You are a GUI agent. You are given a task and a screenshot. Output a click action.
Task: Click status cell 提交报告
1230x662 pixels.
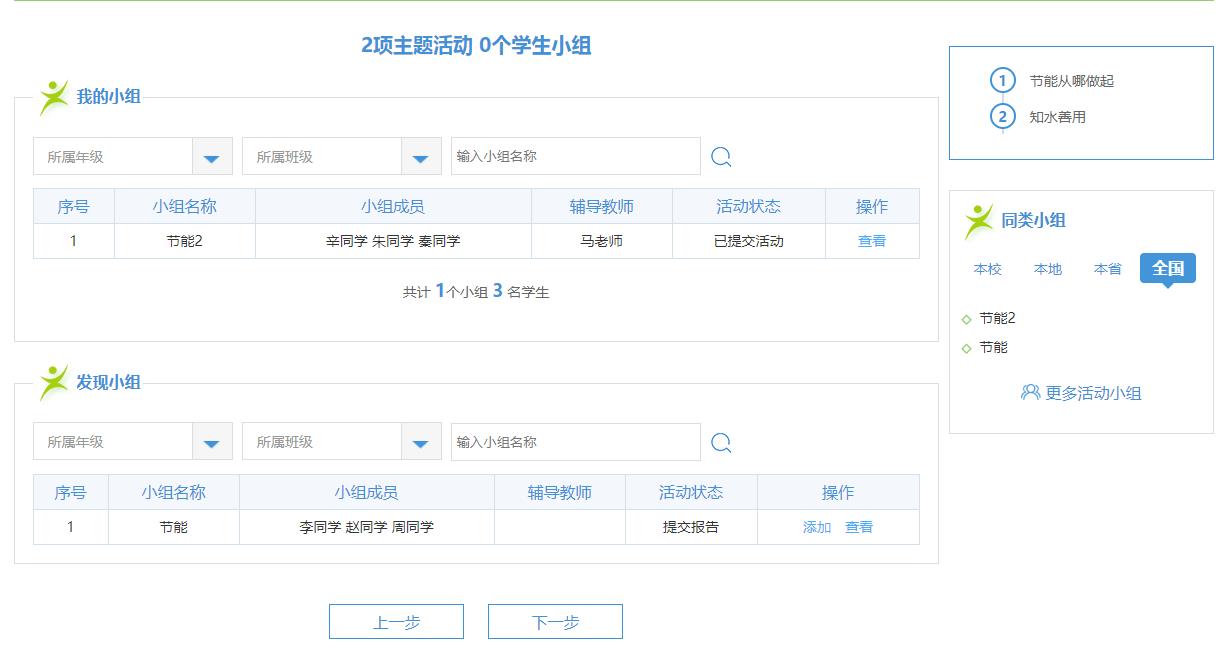(691, 527)
